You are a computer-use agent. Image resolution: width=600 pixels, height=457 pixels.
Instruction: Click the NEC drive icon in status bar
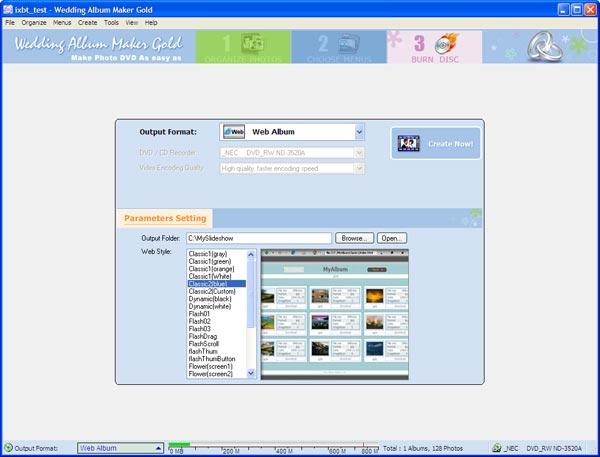coord(497,448)
